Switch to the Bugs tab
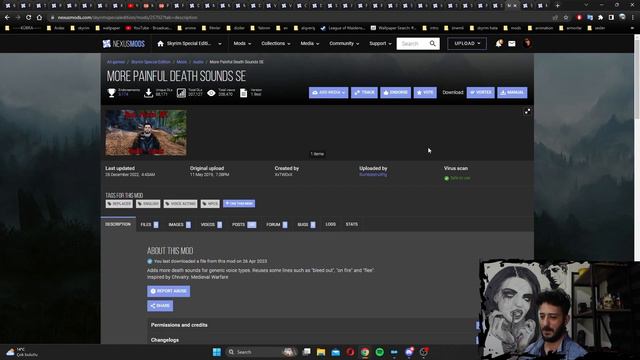The image size is (640, 360). pyautogui.click(x=306, y=224)
